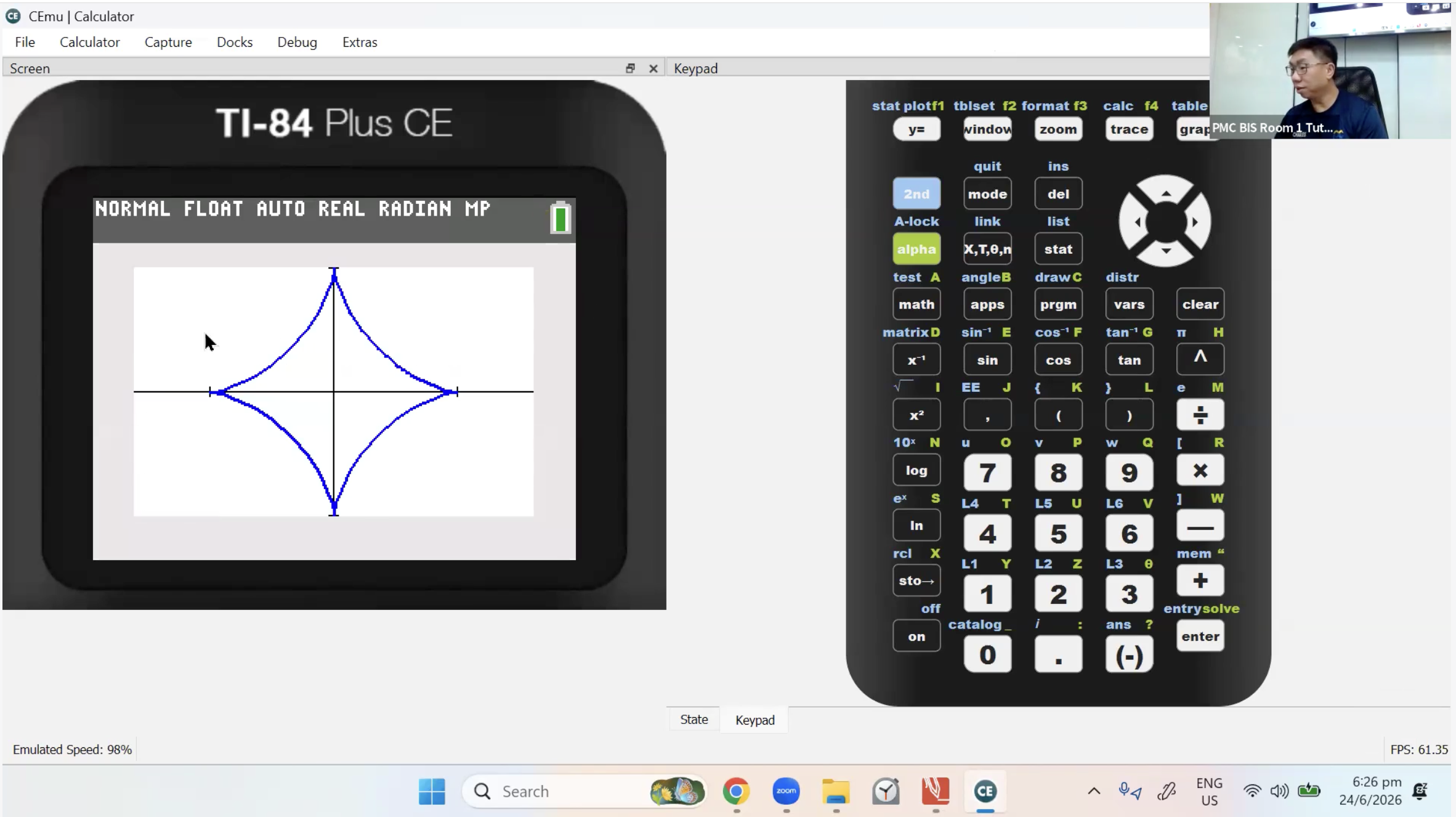
Task: Click the zoom keypad key
Action: pos(1058,129)
